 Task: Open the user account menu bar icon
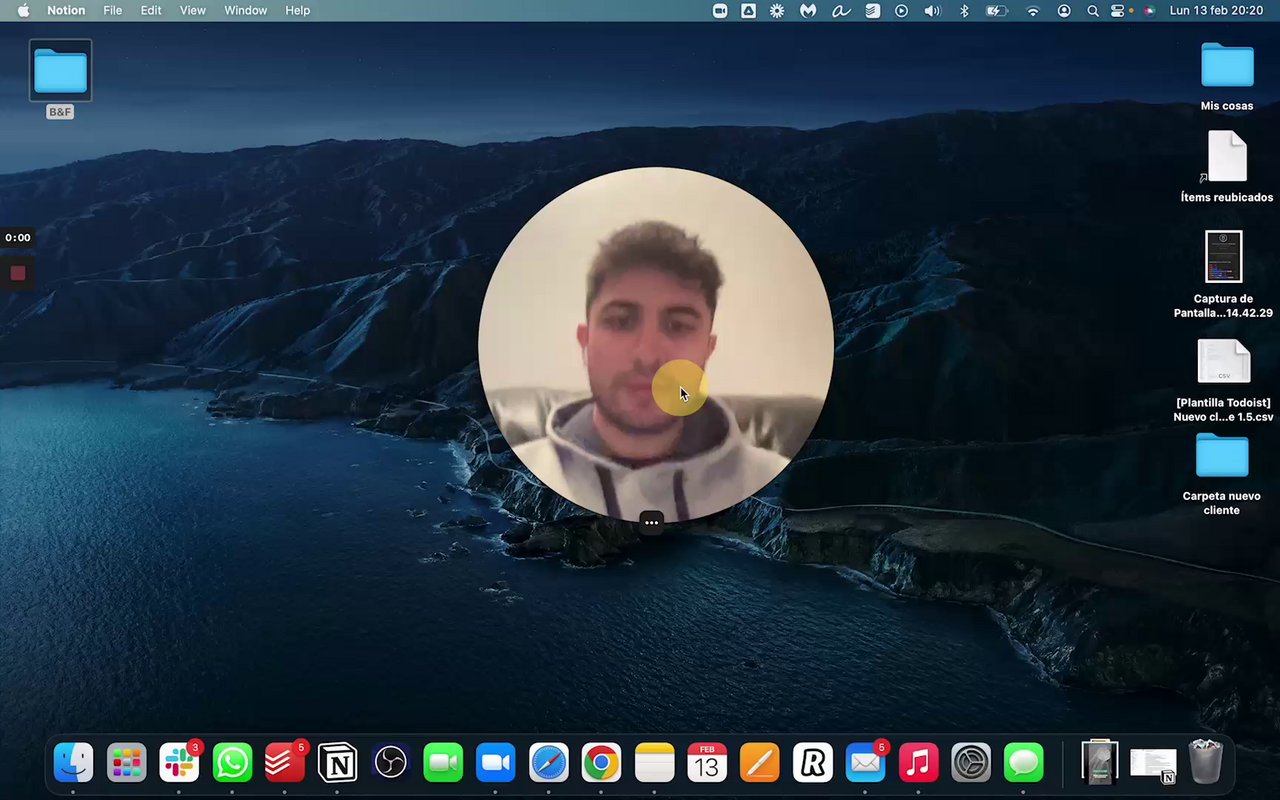(1064, 10)
